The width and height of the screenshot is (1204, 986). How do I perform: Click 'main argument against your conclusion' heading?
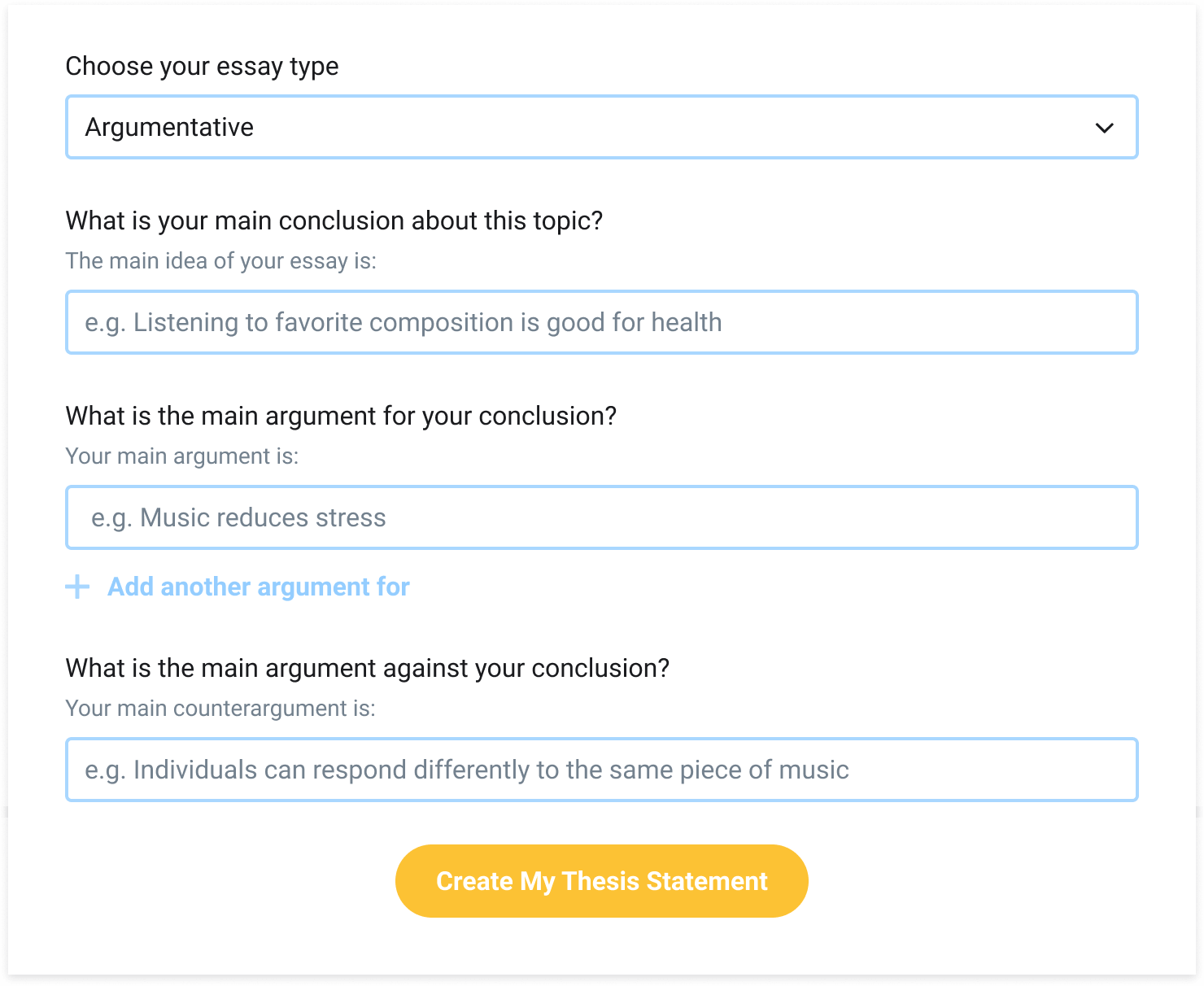[367, 668]
